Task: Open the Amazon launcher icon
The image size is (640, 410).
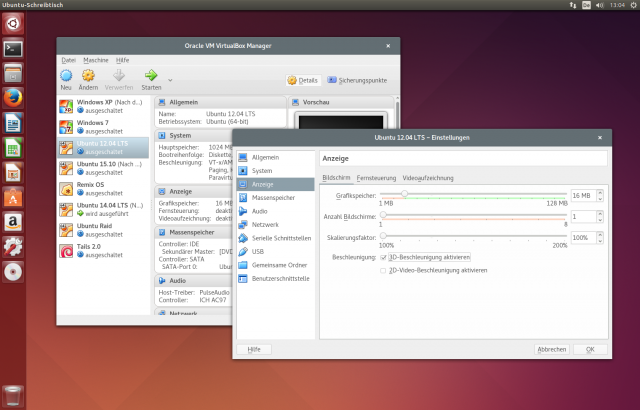Action: coord(13,222)
